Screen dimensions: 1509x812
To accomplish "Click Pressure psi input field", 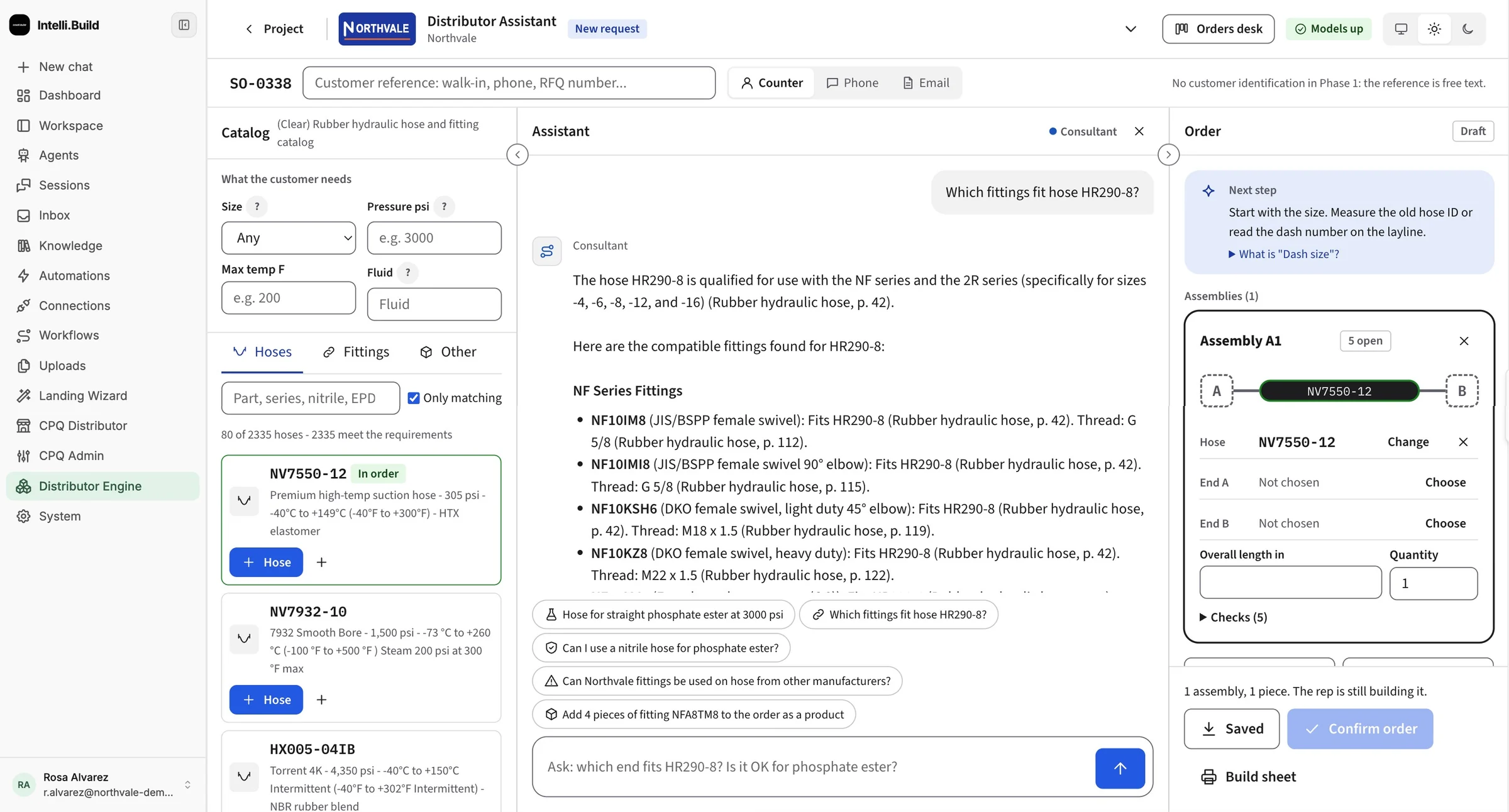I will click(434, 238).
